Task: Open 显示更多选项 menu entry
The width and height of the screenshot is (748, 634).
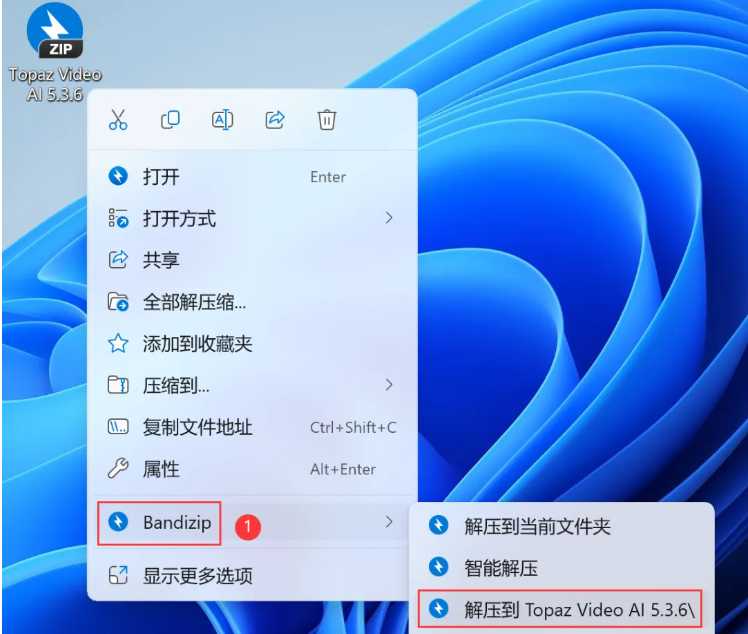Action: pos(197,576)
